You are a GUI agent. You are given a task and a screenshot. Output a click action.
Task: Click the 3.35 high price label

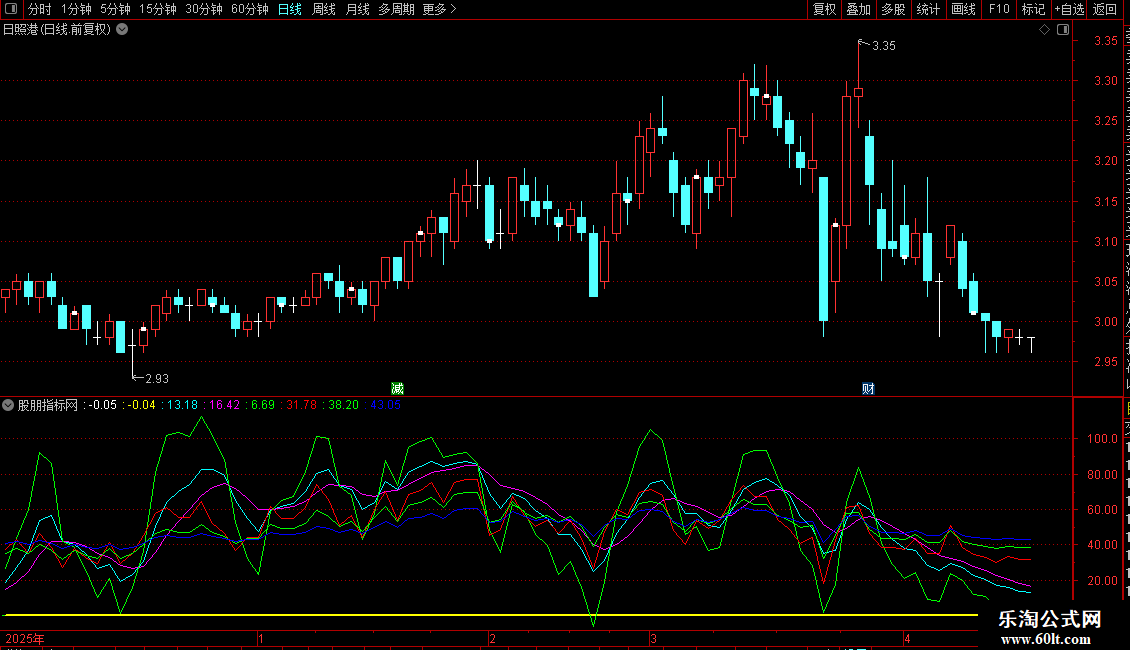click(x=884, y=45)
